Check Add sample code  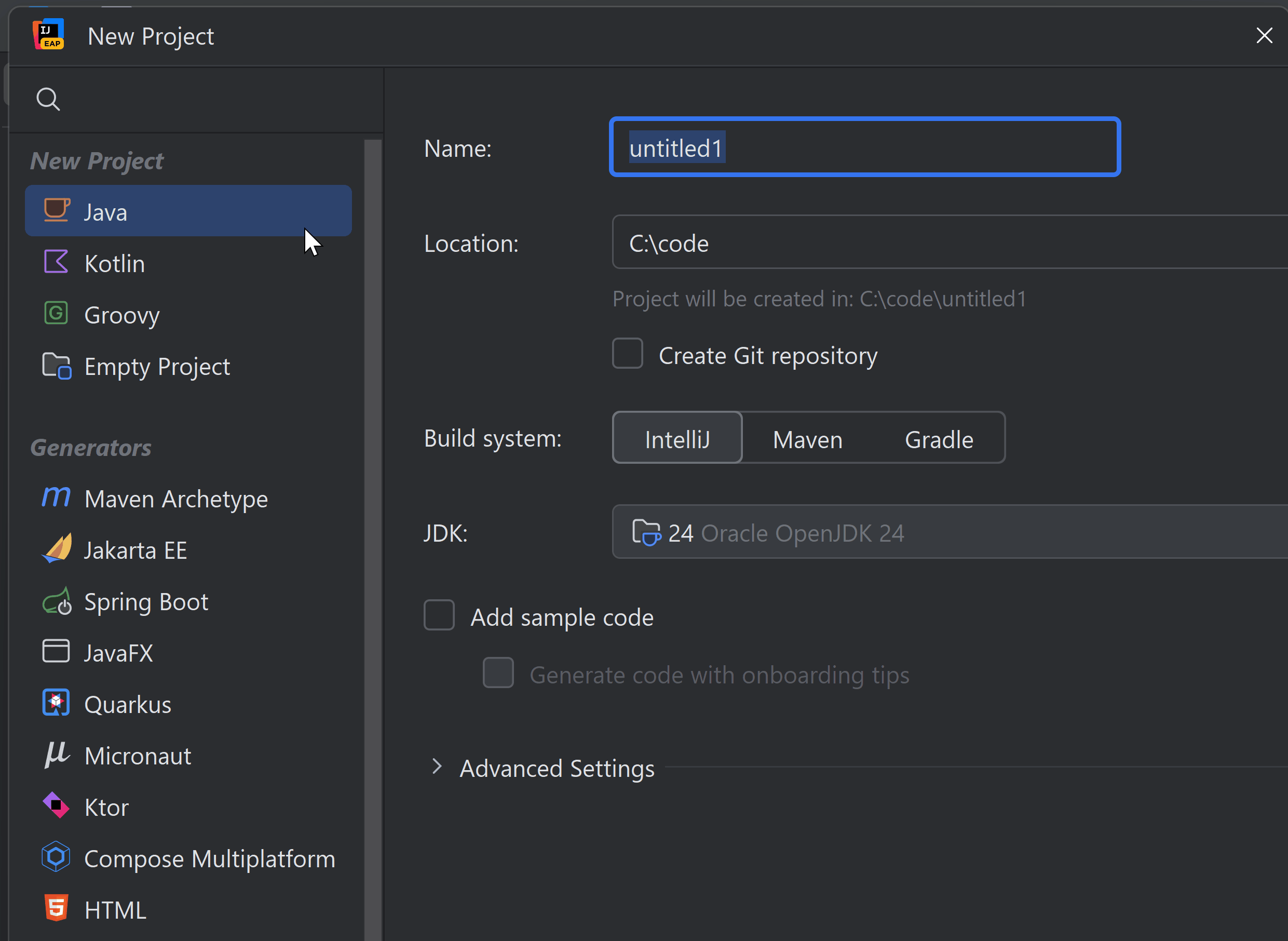439,616
